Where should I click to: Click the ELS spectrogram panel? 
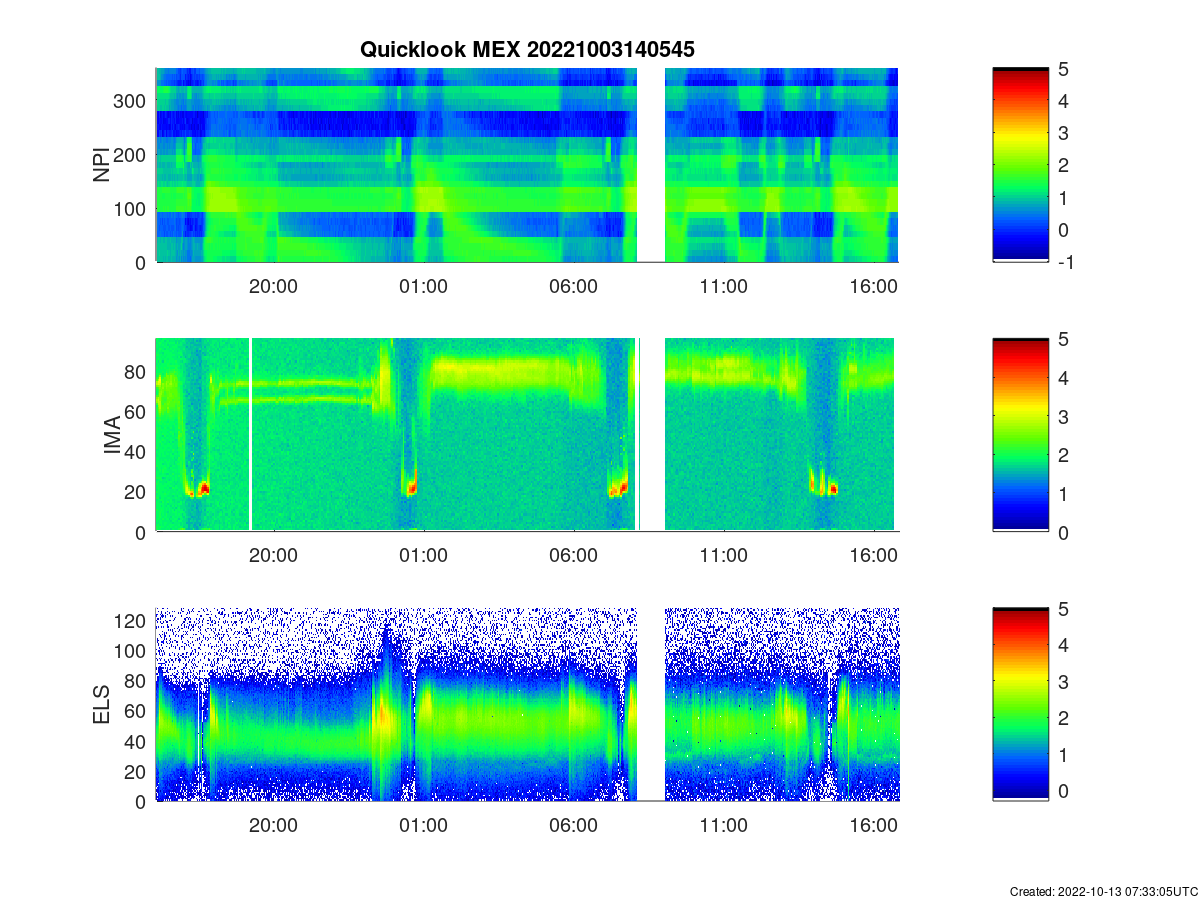(x=527, y=704)
